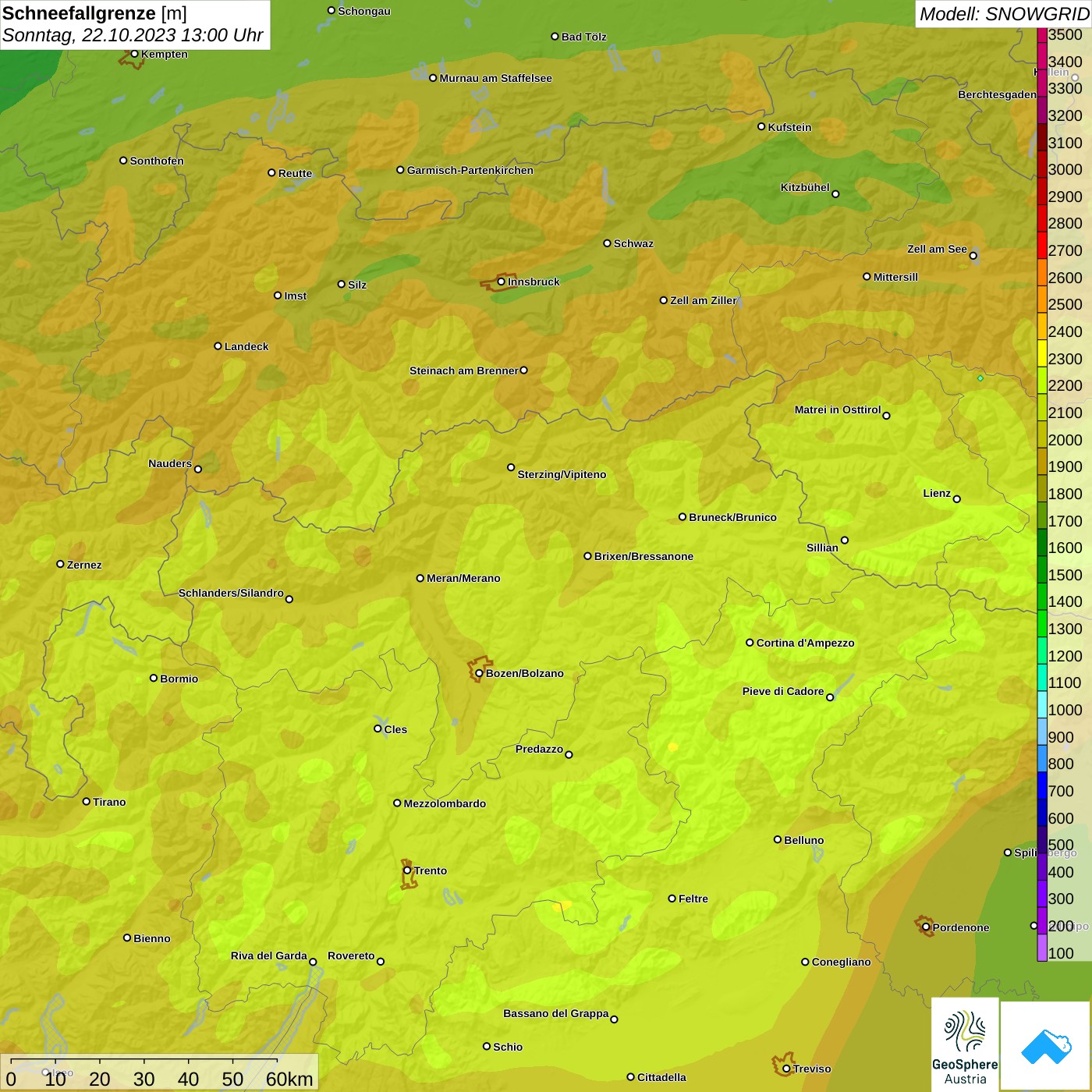Image resolution: width=1092 pixels, height=1092 pixels.
Task: Click the 1500 green legend color swatch
Action: (x=1042, y=569)
